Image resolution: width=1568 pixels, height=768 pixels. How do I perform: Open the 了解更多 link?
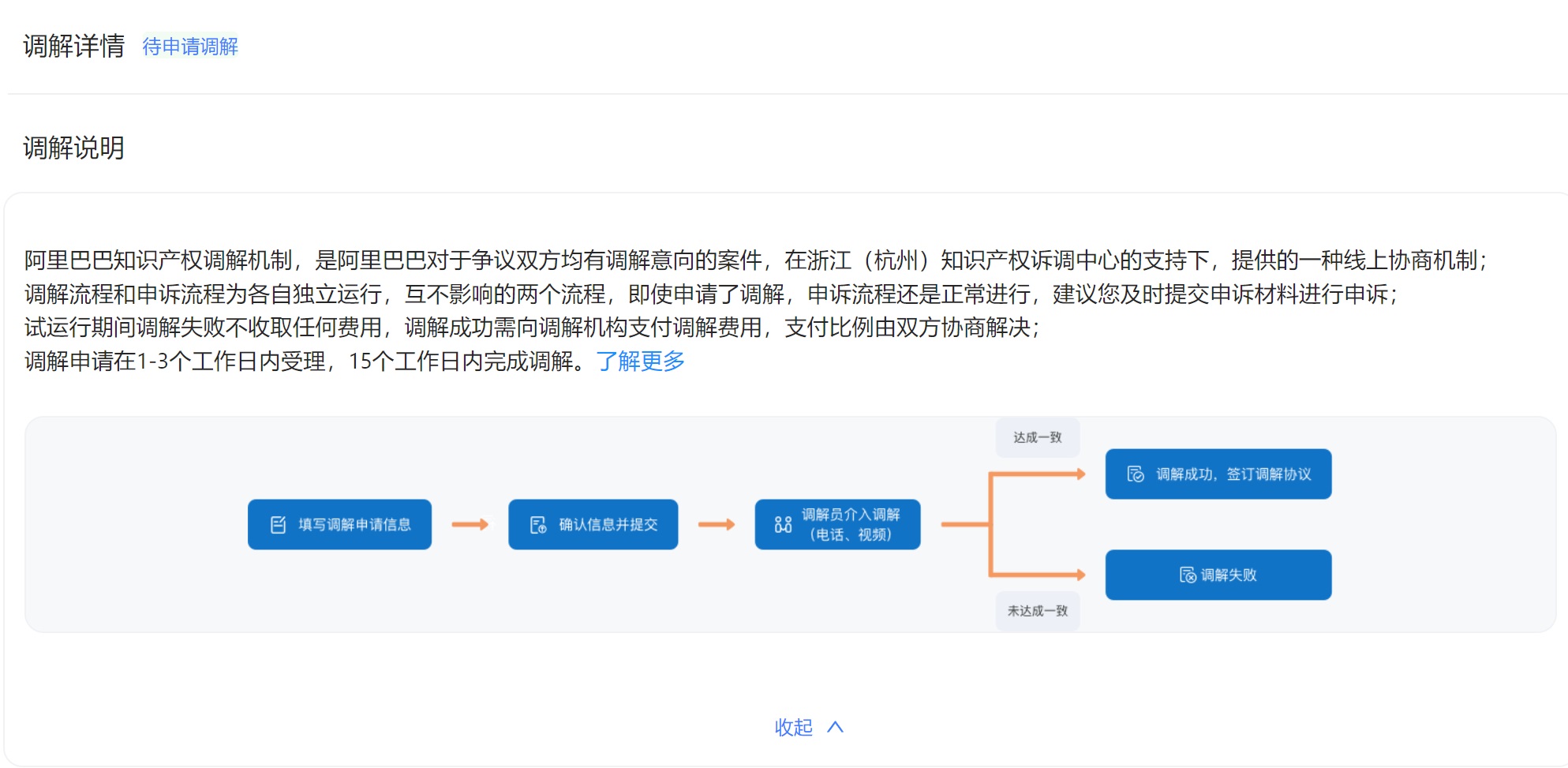[x=640, y=362]
